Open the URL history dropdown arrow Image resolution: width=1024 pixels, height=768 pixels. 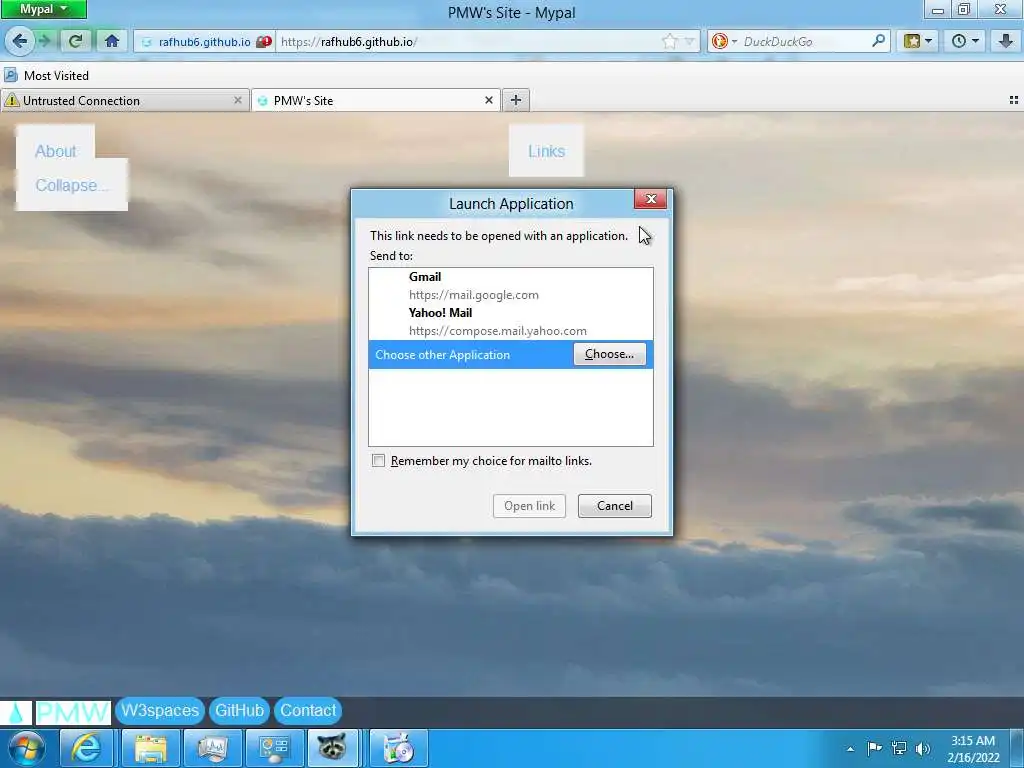(689, 42)
